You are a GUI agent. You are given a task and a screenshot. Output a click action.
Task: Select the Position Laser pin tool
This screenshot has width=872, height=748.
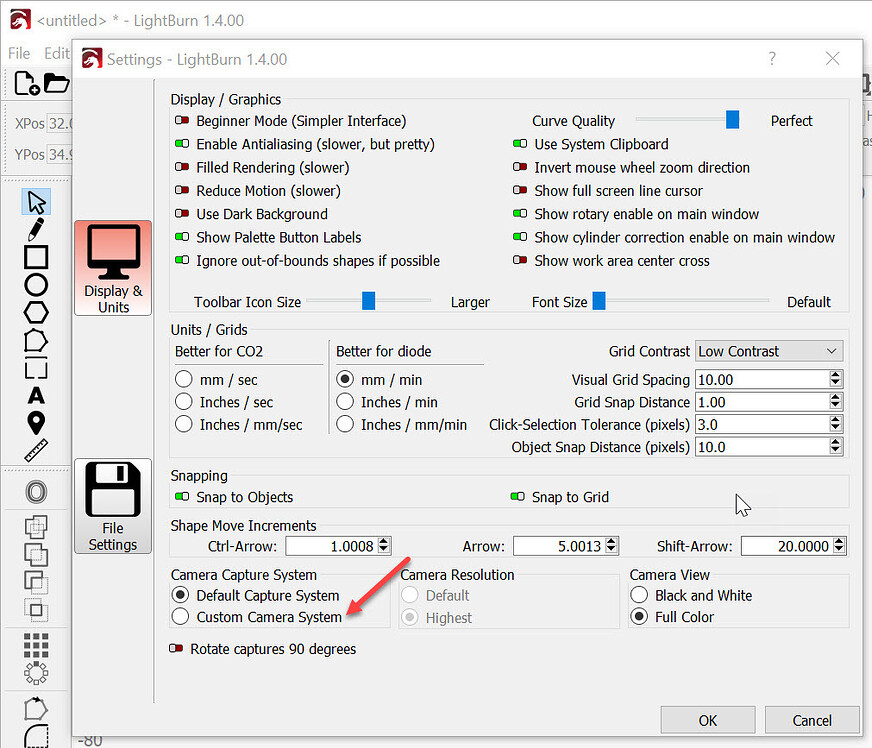36,422
